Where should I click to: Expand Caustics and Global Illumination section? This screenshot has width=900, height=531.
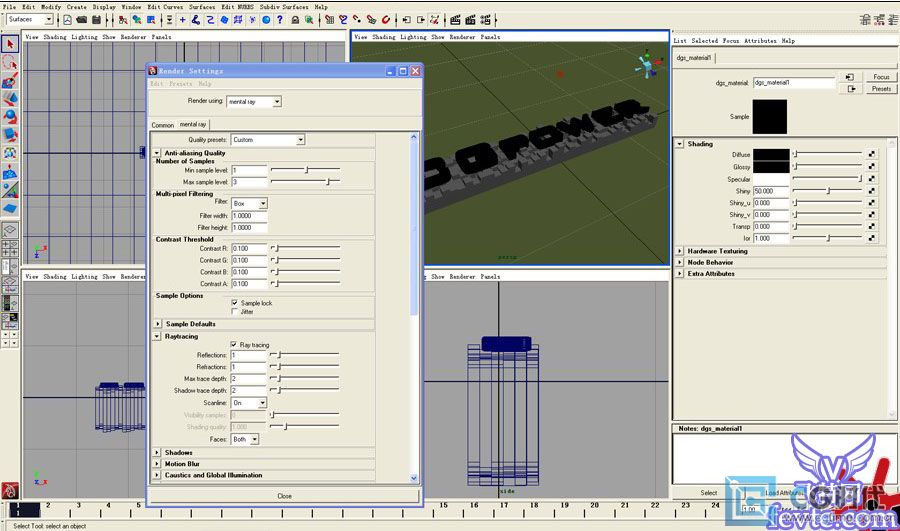point(157,475)
